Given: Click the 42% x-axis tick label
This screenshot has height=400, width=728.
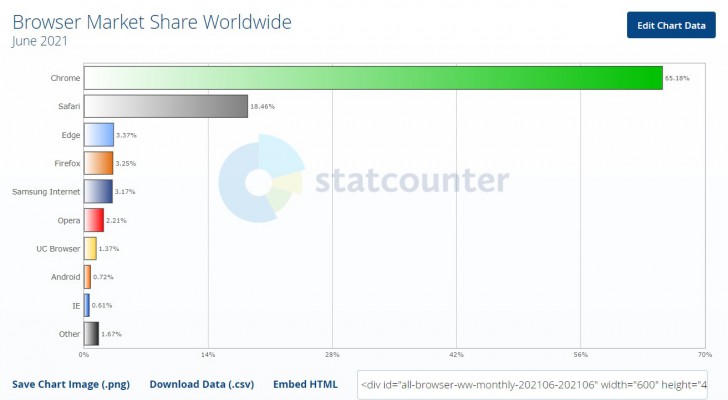Looking at the screenshot, I should (x=456, y=355).
